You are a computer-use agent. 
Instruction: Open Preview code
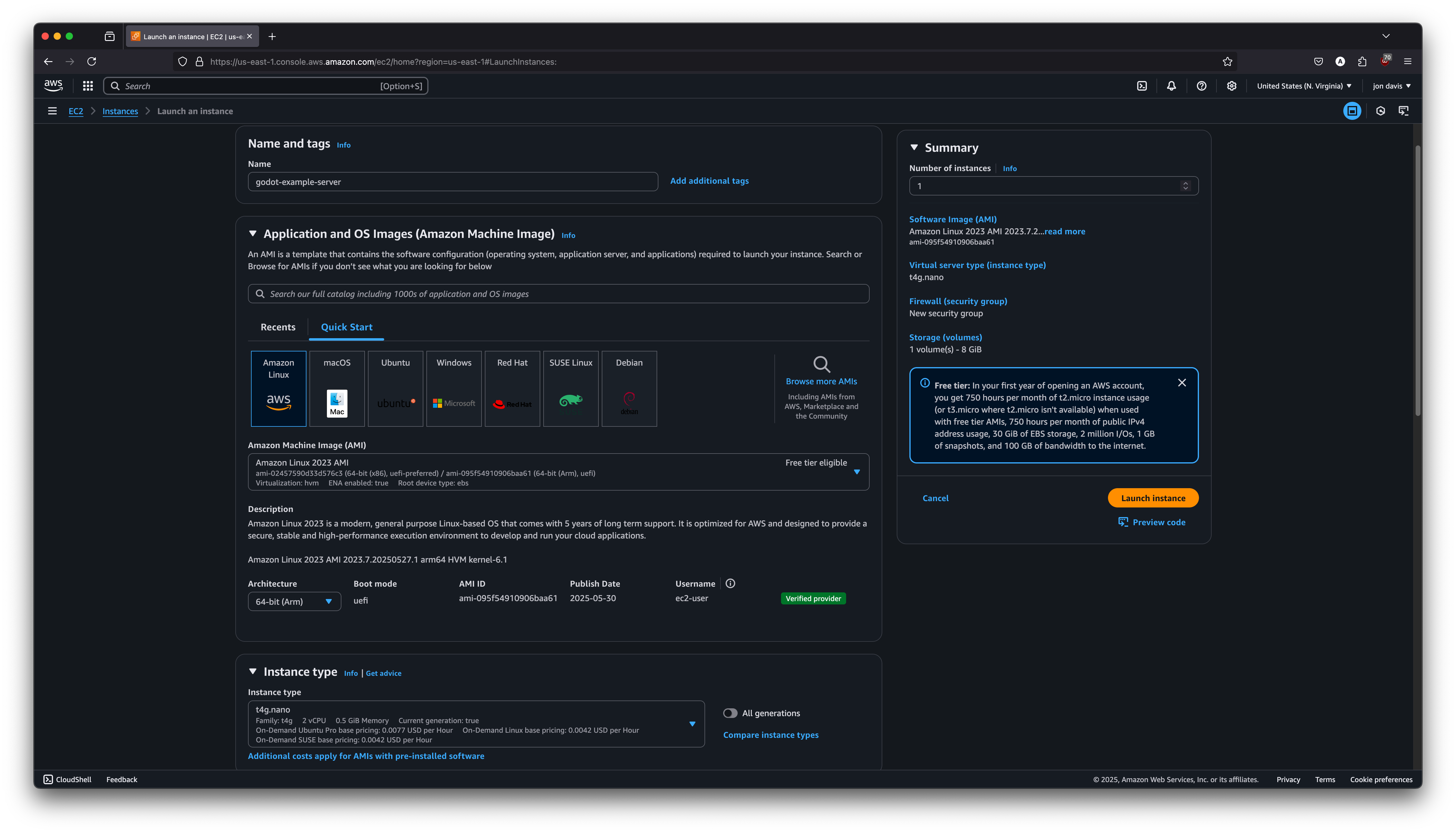pyautogui.click(x=1152, y=522)
